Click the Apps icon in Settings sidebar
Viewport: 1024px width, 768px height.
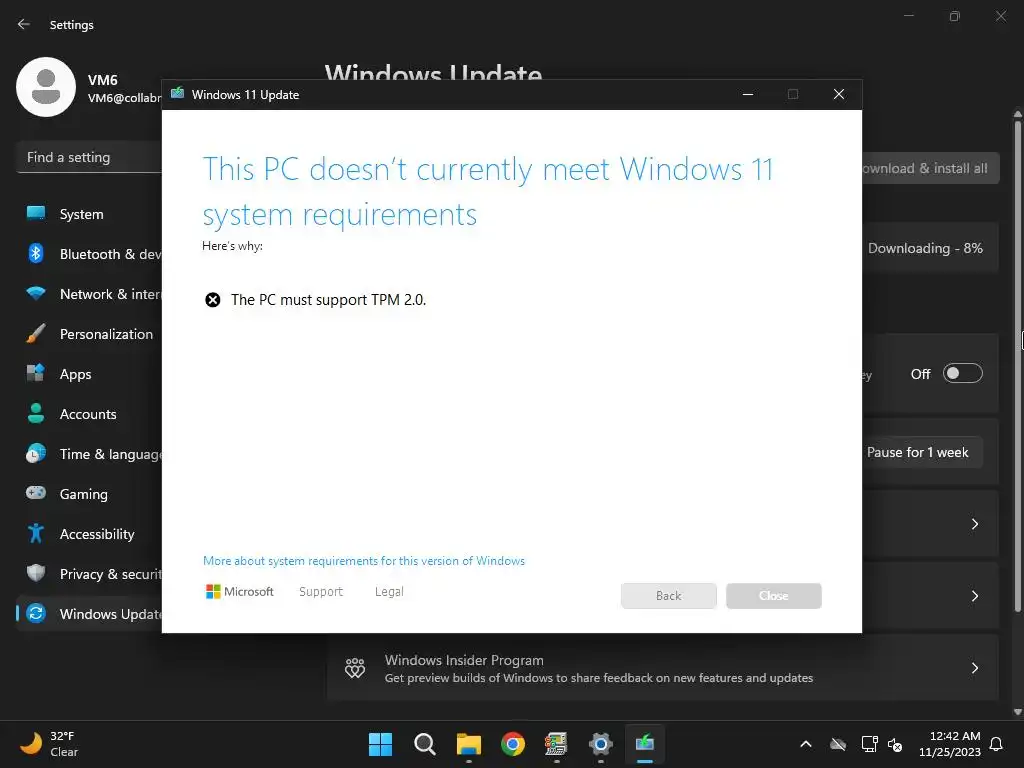36,373
